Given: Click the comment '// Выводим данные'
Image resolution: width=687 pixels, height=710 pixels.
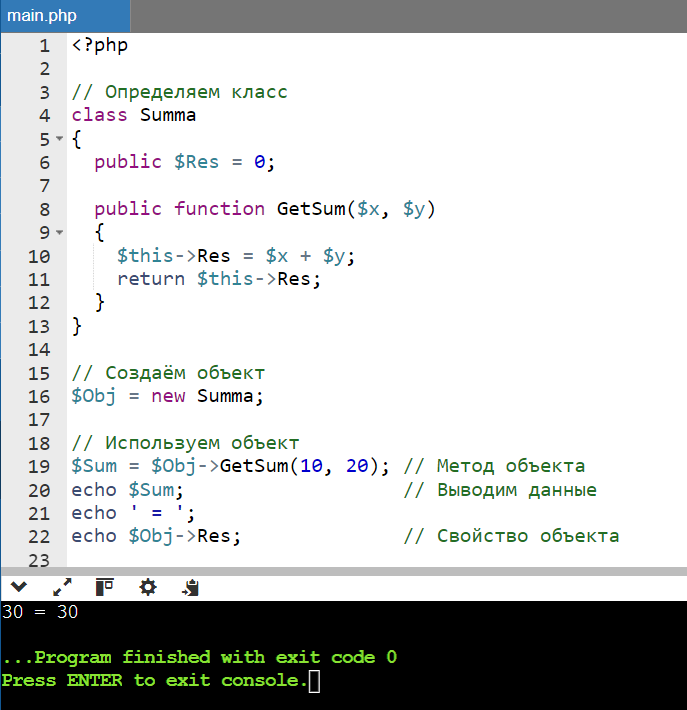Looking at the screenshot, I should point(500,490).
